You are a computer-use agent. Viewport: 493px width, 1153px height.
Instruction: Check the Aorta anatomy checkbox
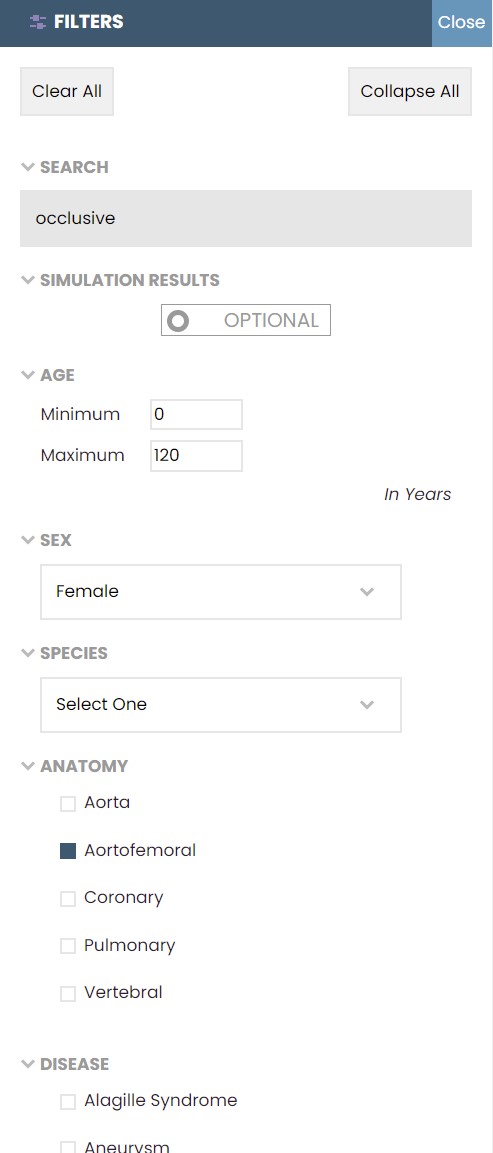pyautogui.click(x=68, y=804)
